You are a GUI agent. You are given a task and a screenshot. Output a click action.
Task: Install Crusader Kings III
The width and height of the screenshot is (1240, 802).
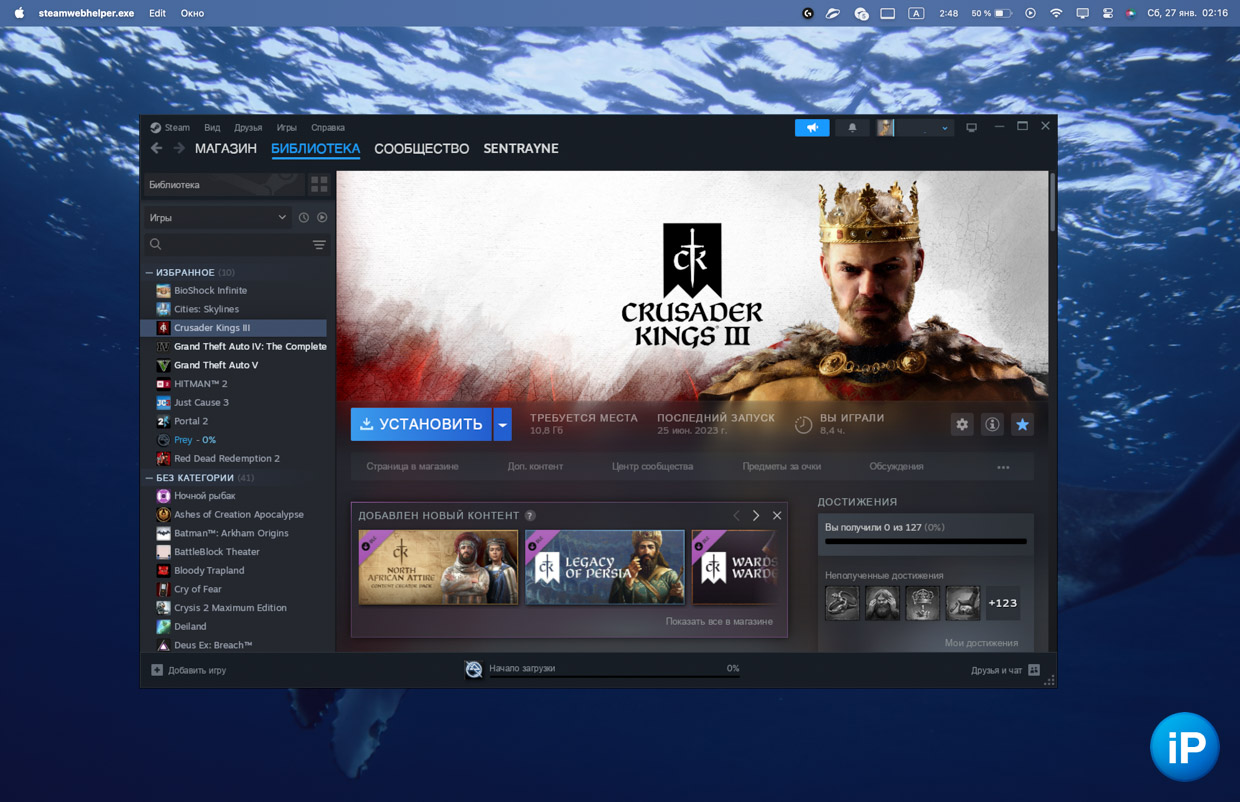421,424
